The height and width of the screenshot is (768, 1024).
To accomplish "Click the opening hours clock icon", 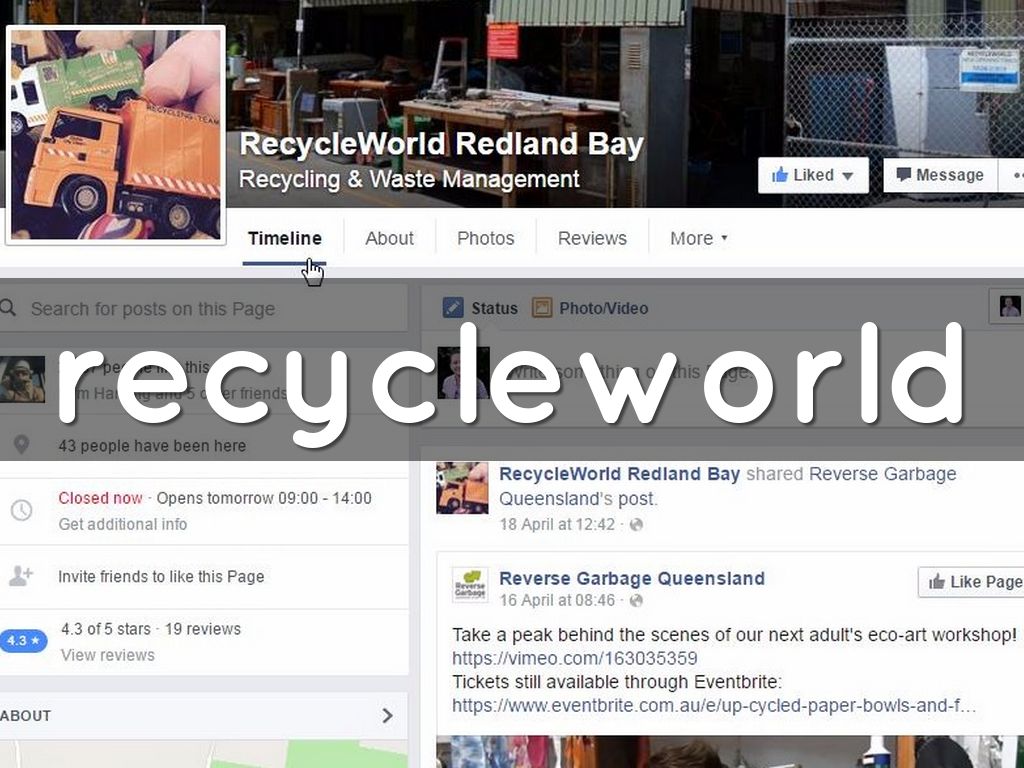I will [21, 510].
